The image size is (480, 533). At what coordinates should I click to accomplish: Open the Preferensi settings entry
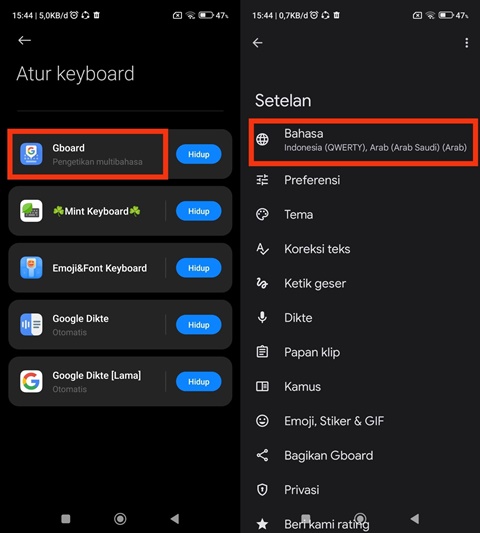[360, 180]
